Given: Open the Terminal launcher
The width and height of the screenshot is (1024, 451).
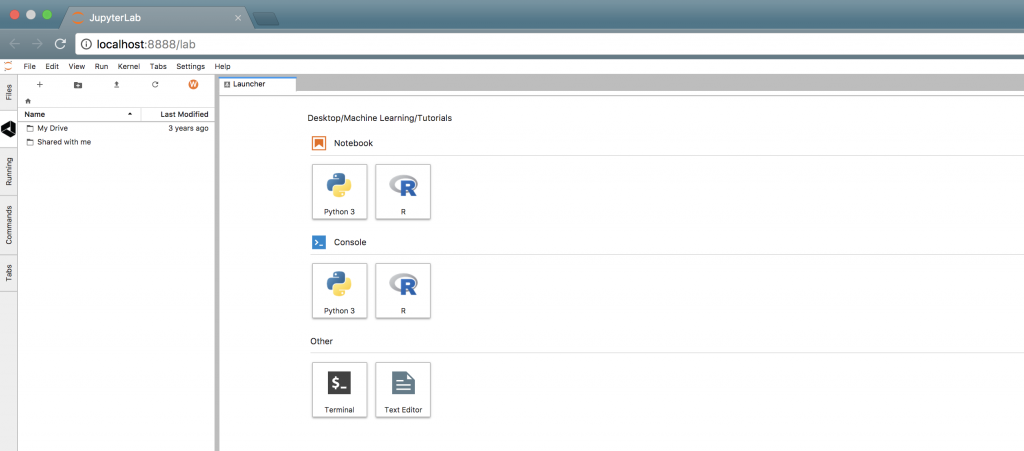Looking at the screenshot, I should pyautogui.click(x=339, y=389).
